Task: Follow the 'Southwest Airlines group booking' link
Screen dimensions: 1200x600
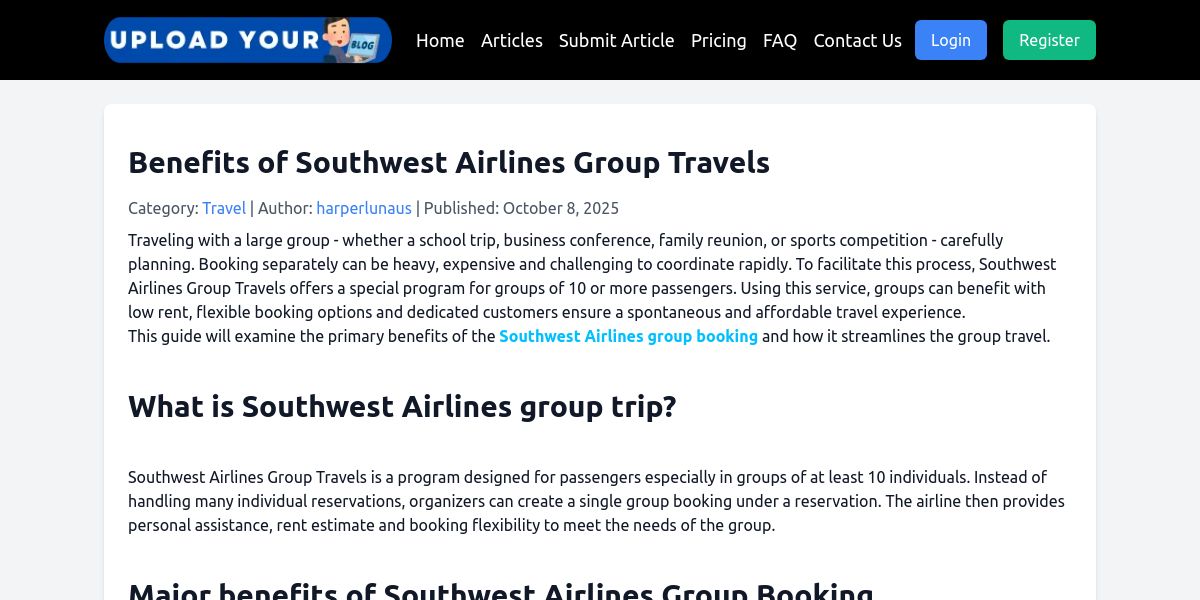Action: (628, 336)
